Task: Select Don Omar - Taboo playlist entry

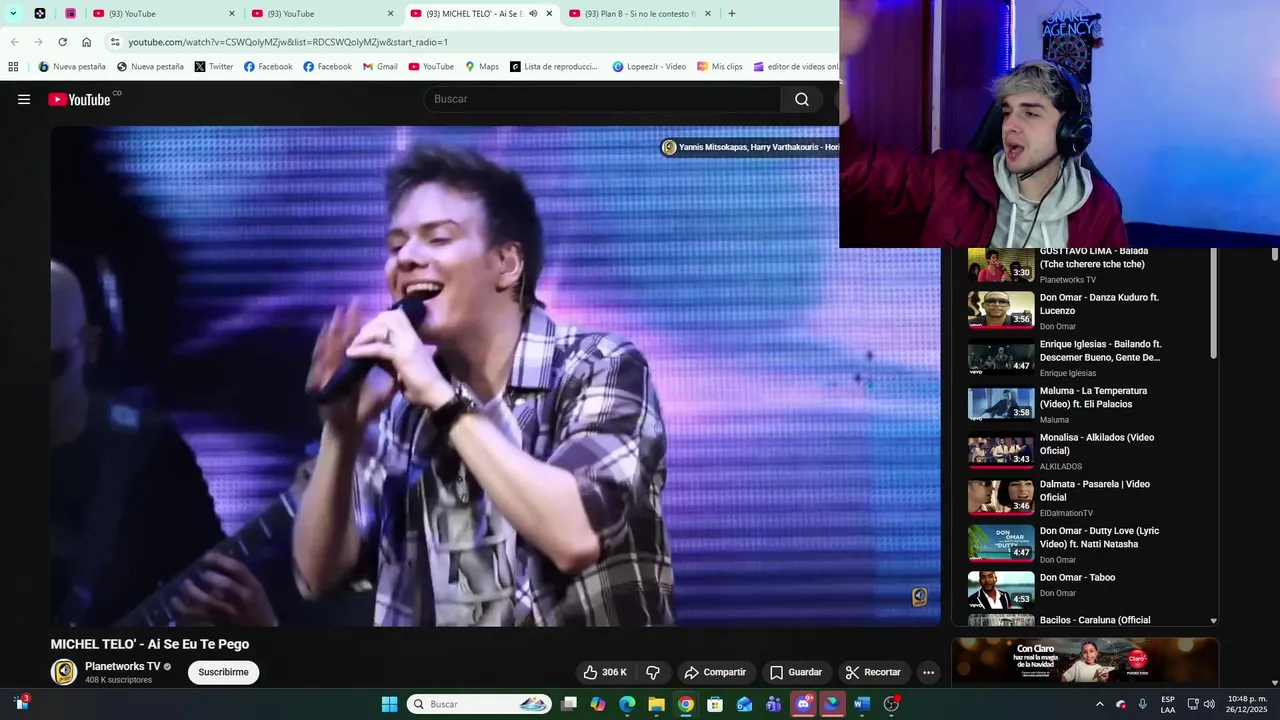Action: [1086, 590]
